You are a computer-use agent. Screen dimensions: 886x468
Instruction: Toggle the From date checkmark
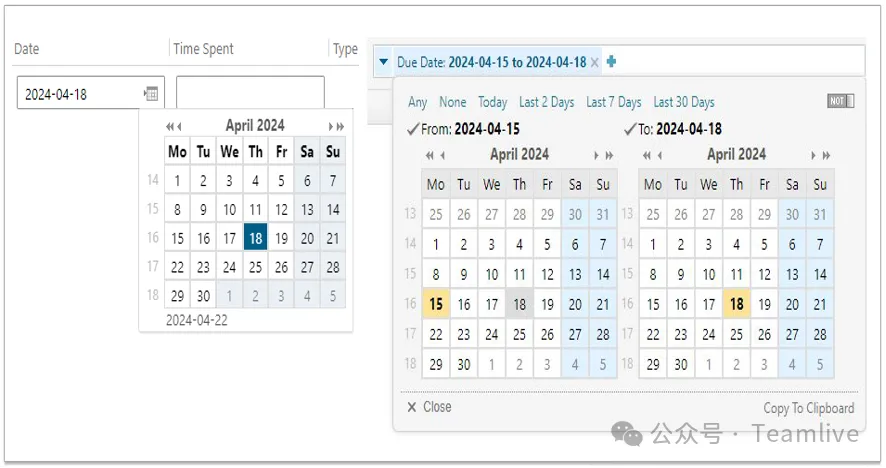(x=413, y=129)
